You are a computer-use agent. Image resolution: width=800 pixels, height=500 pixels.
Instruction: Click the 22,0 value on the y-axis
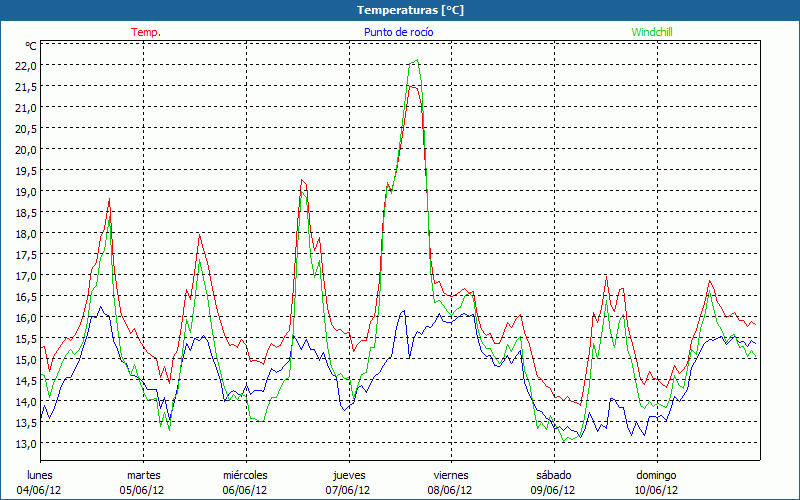tap(26, 65)
